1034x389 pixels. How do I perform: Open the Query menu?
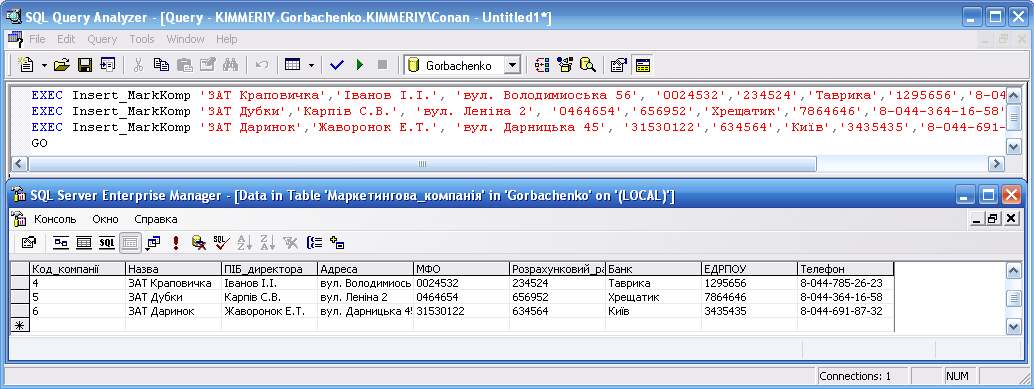pyautogui.click(x=102, y=39)
